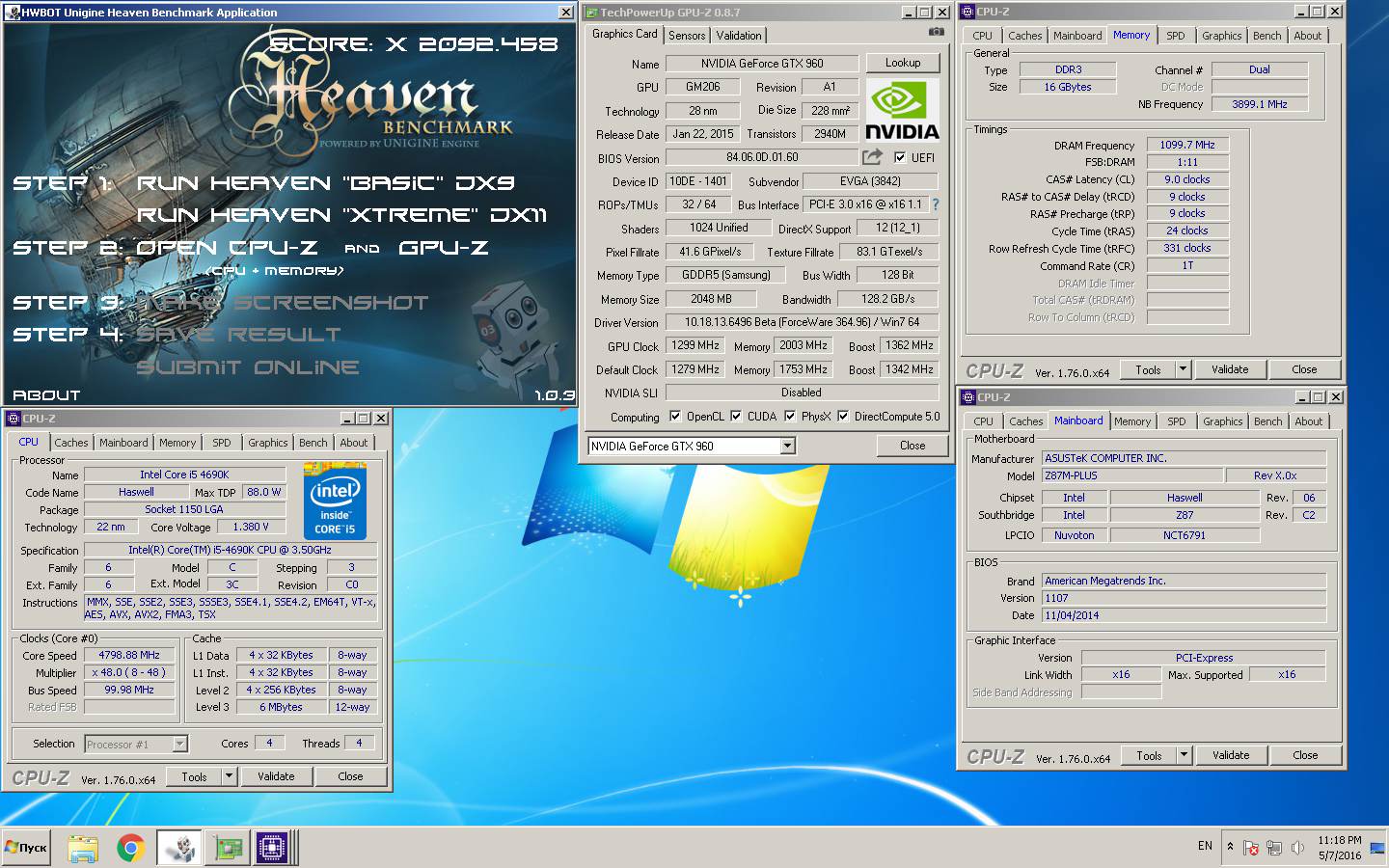Click the CPU-Z CPU window title icon

14,419
